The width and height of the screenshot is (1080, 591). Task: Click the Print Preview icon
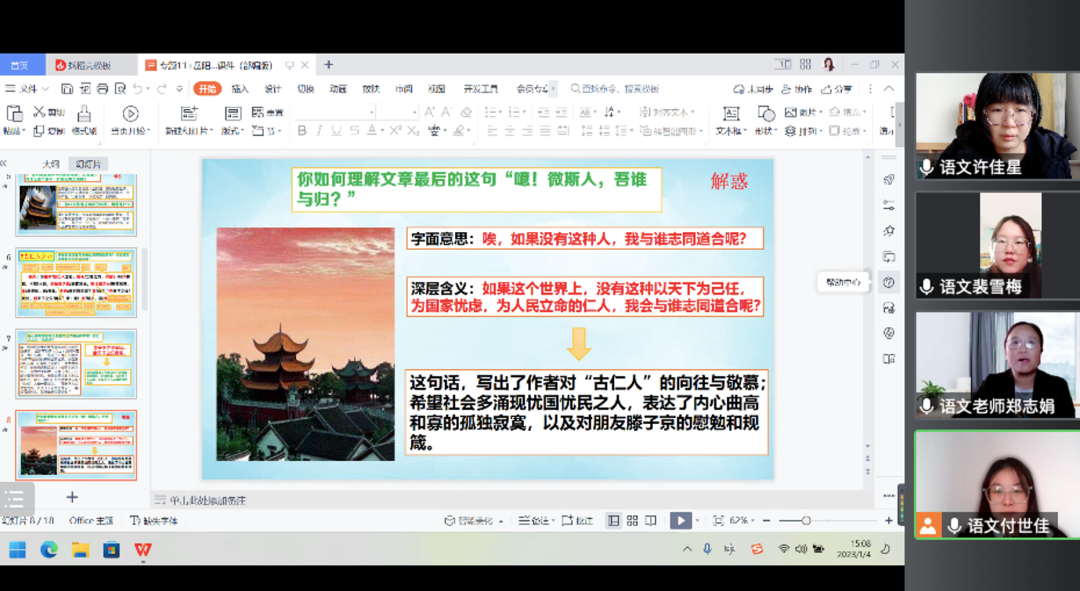coord(120,88)
